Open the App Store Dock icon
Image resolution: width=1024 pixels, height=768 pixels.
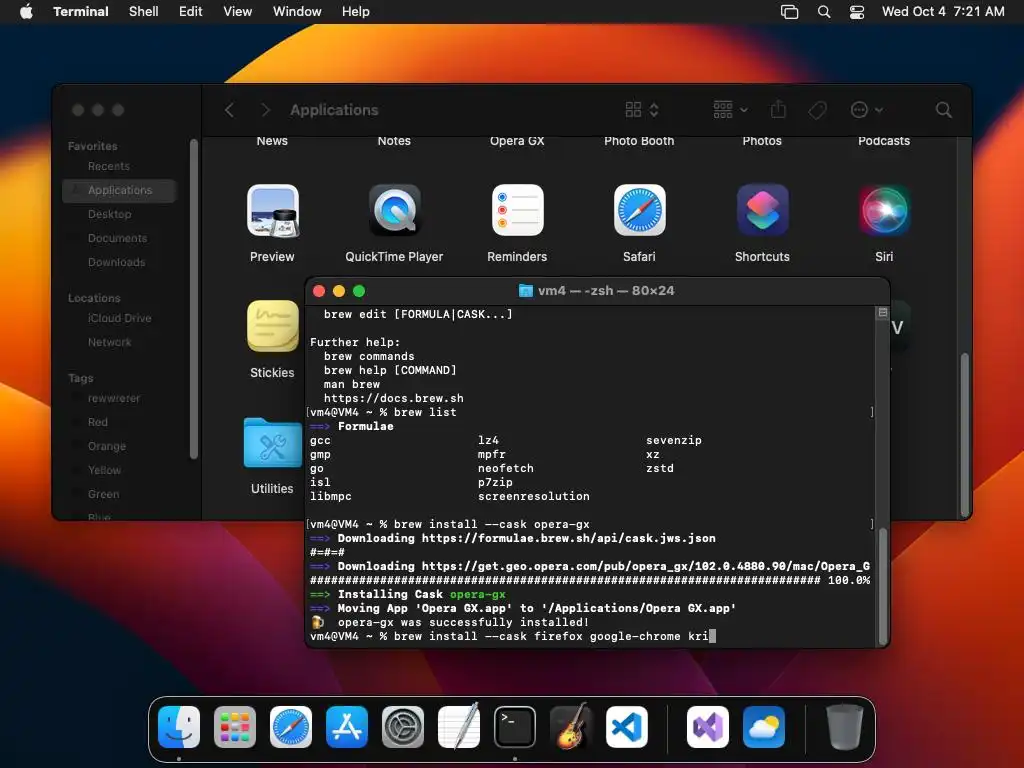point(347,726)
